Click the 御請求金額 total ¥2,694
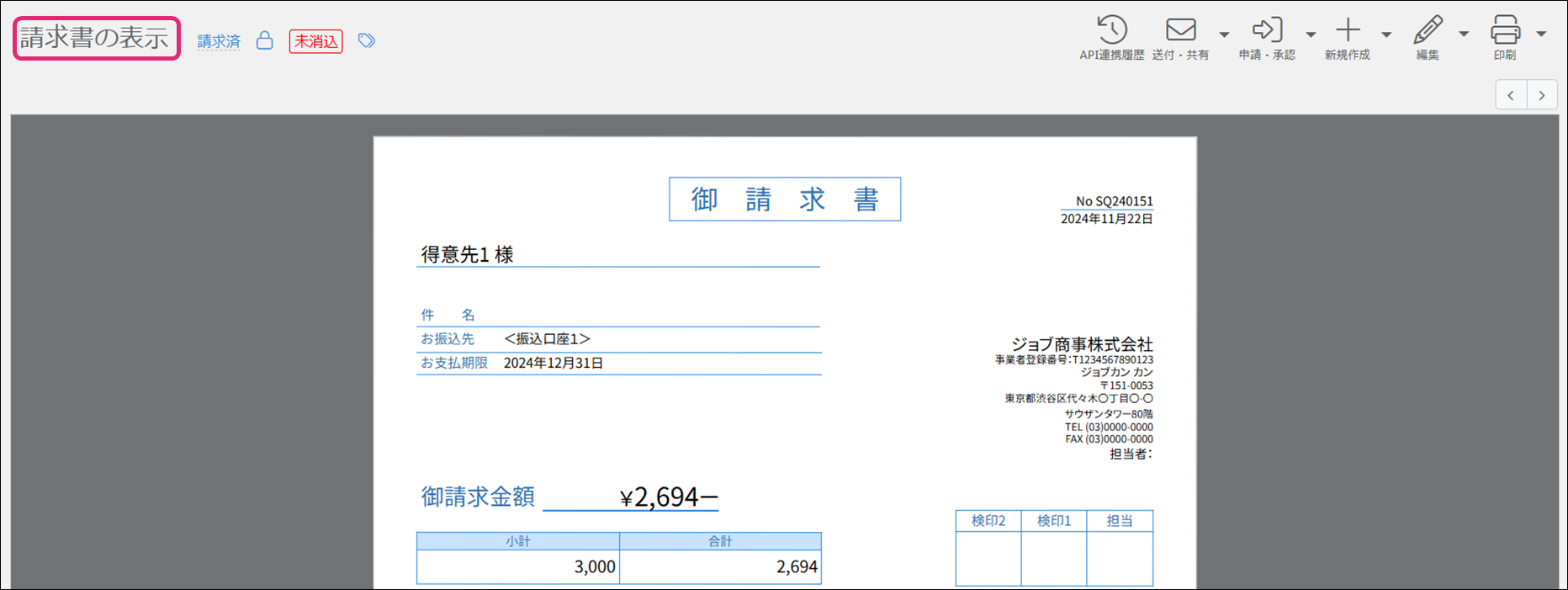 pyautogui.click(x=669, y=497)
